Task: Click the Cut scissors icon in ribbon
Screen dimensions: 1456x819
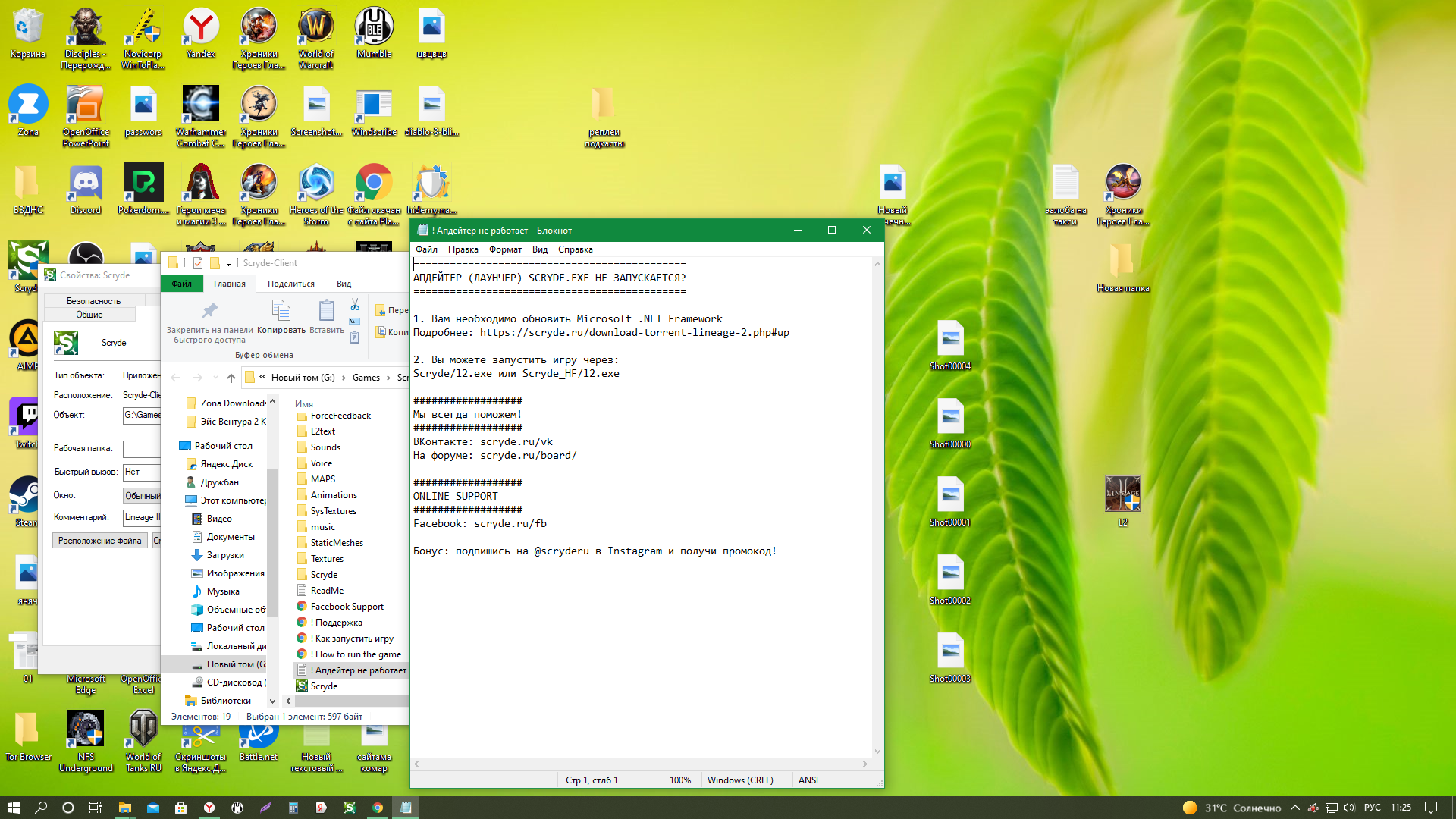Action: [355, 305]
